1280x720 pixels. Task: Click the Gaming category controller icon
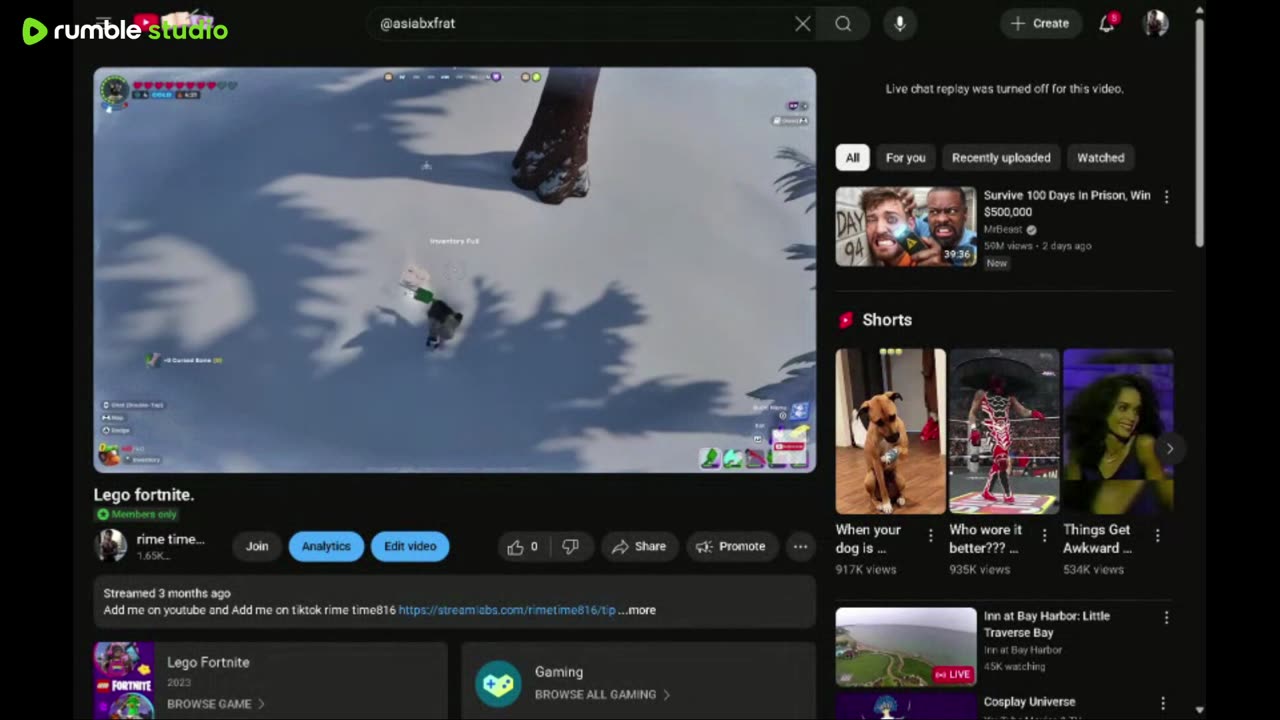click(498, 683)
